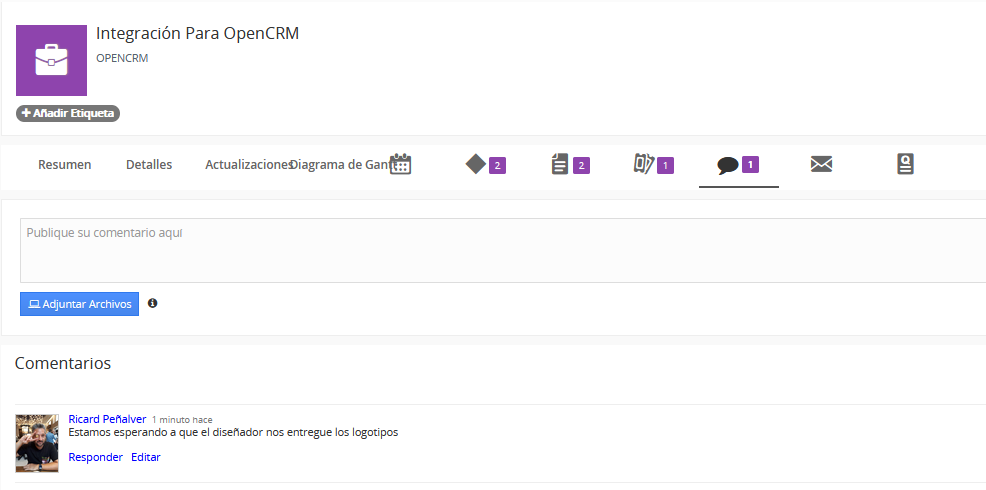
Task: Click the Comentarios heading
Action: coord(63,363)
